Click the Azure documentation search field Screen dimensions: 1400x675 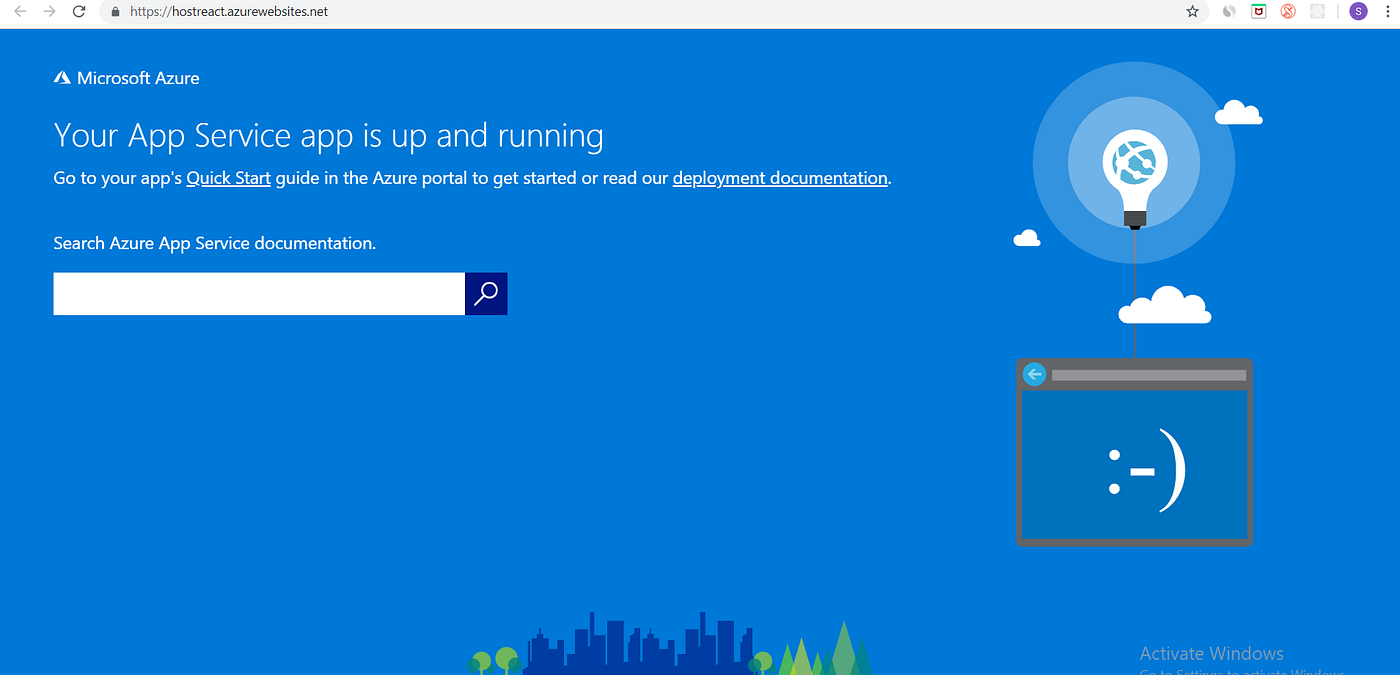258,293
